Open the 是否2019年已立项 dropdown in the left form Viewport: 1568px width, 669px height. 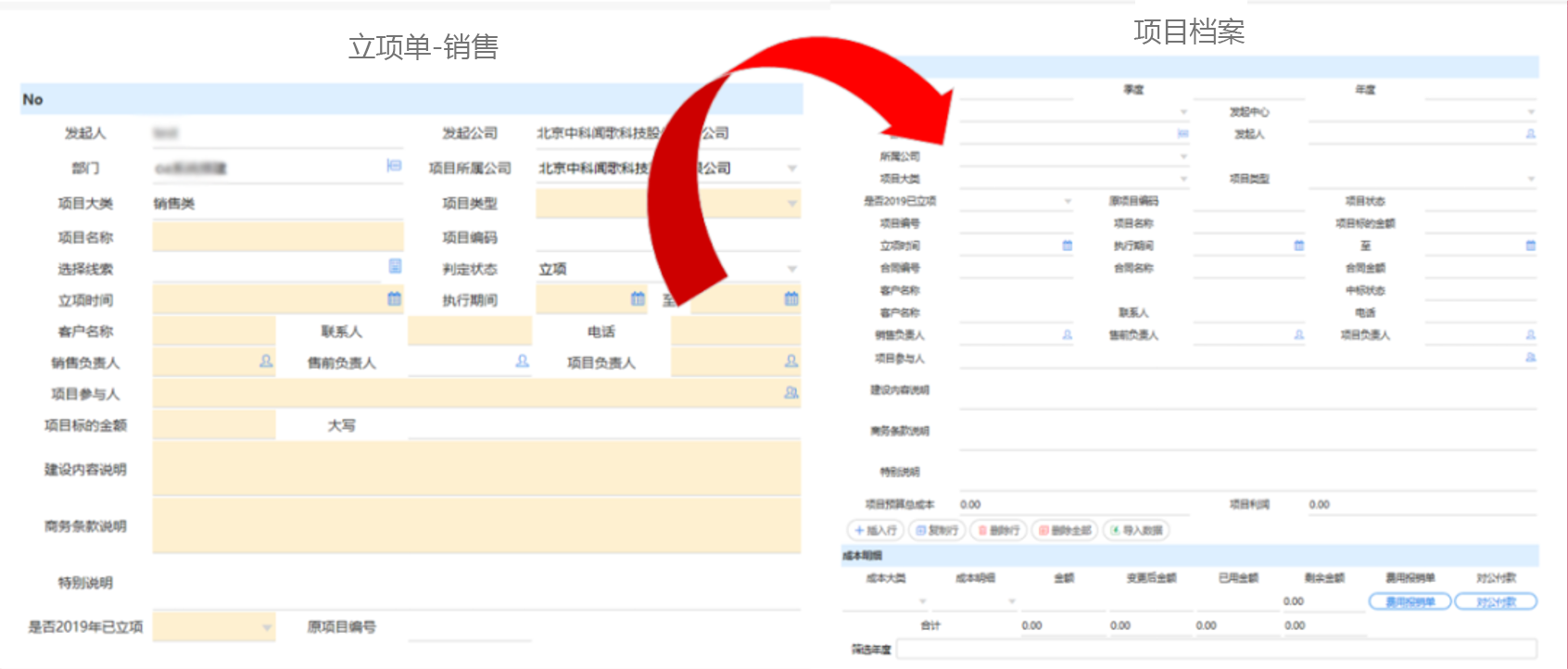[267, 627]
